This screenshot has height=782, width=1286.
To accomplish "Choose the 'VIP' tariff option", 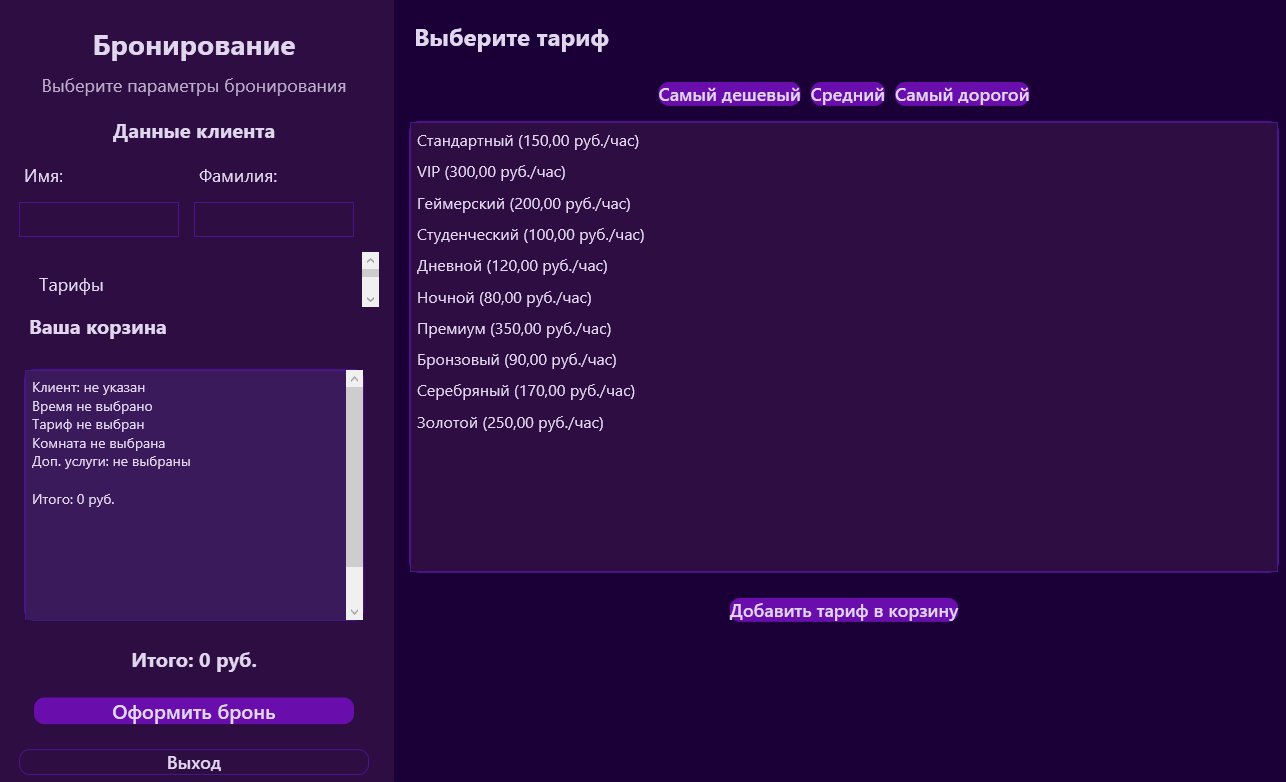I will [490, 171].
